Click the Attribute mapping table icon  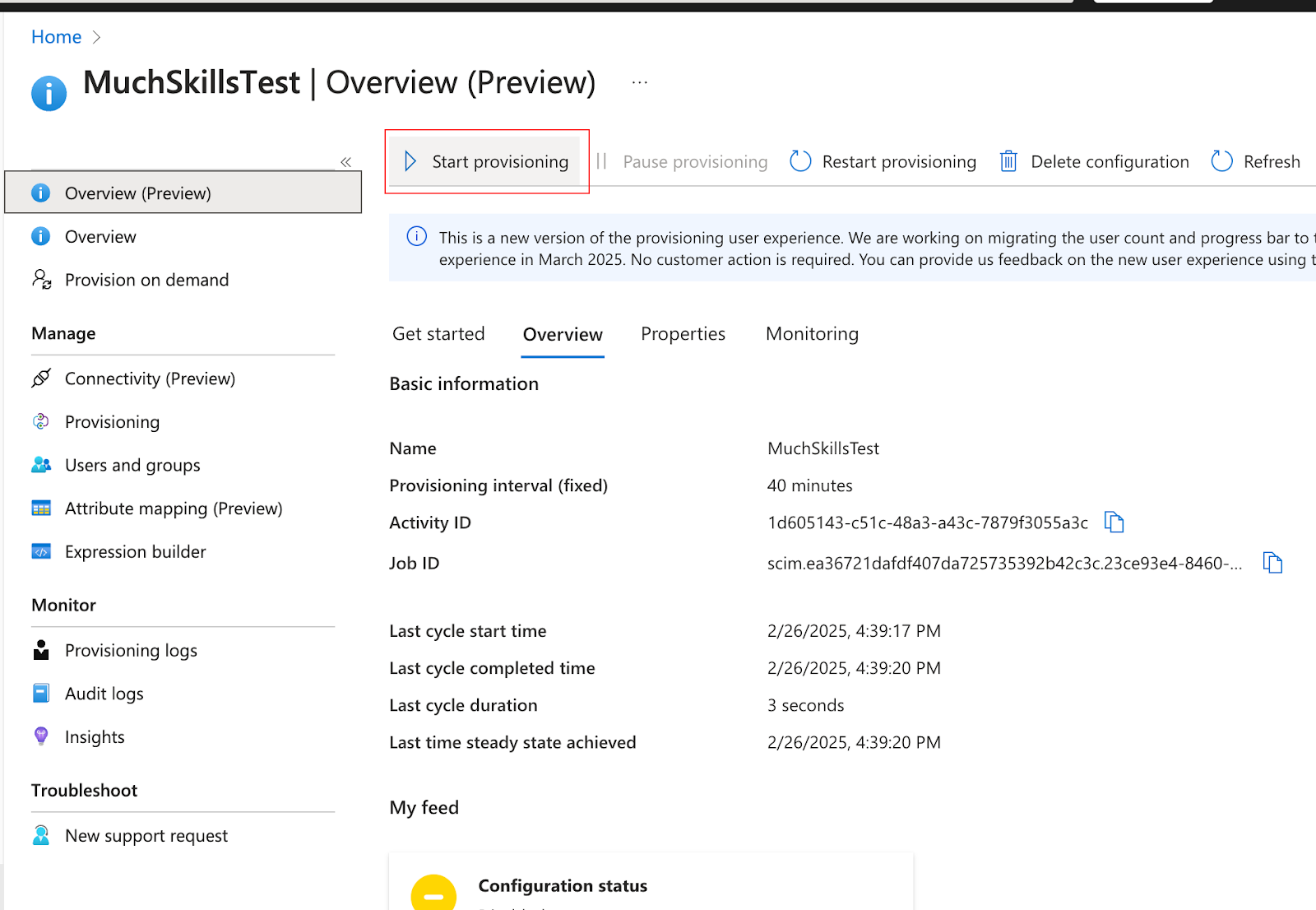(41, 508)
